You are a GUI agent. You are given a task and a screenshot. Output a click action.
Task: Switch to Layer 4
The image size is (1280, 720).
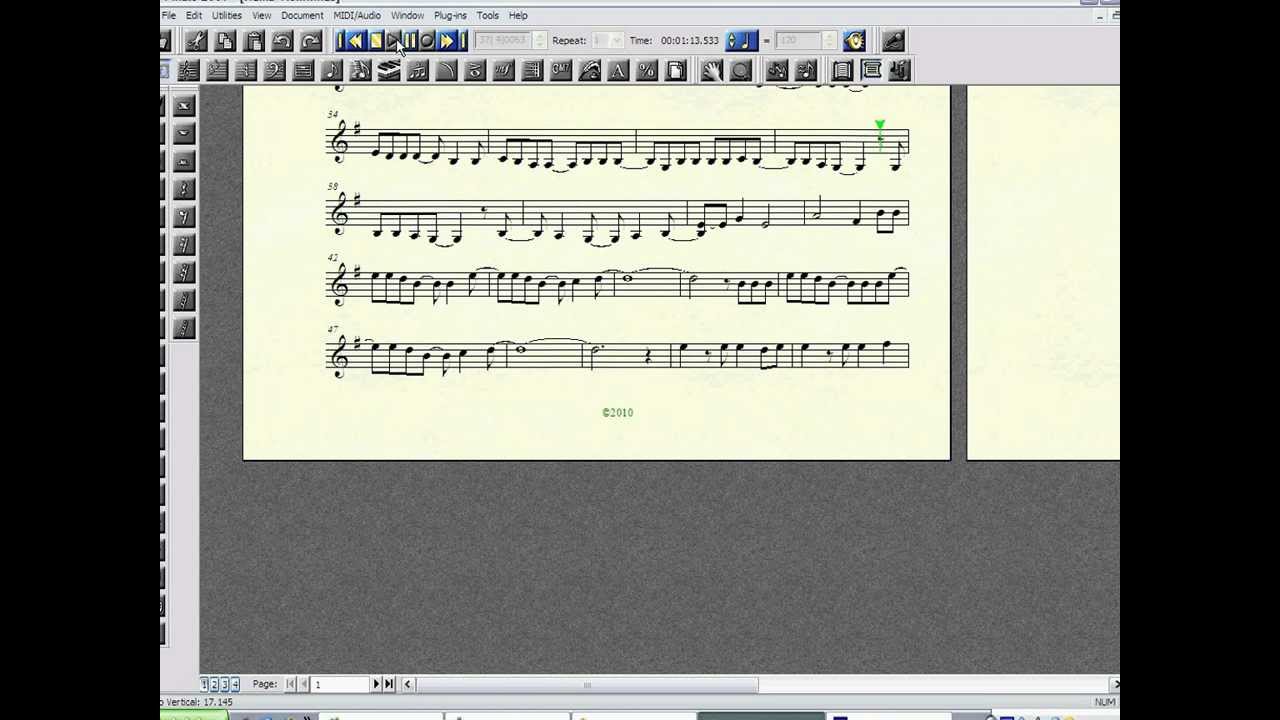(235, 684)
